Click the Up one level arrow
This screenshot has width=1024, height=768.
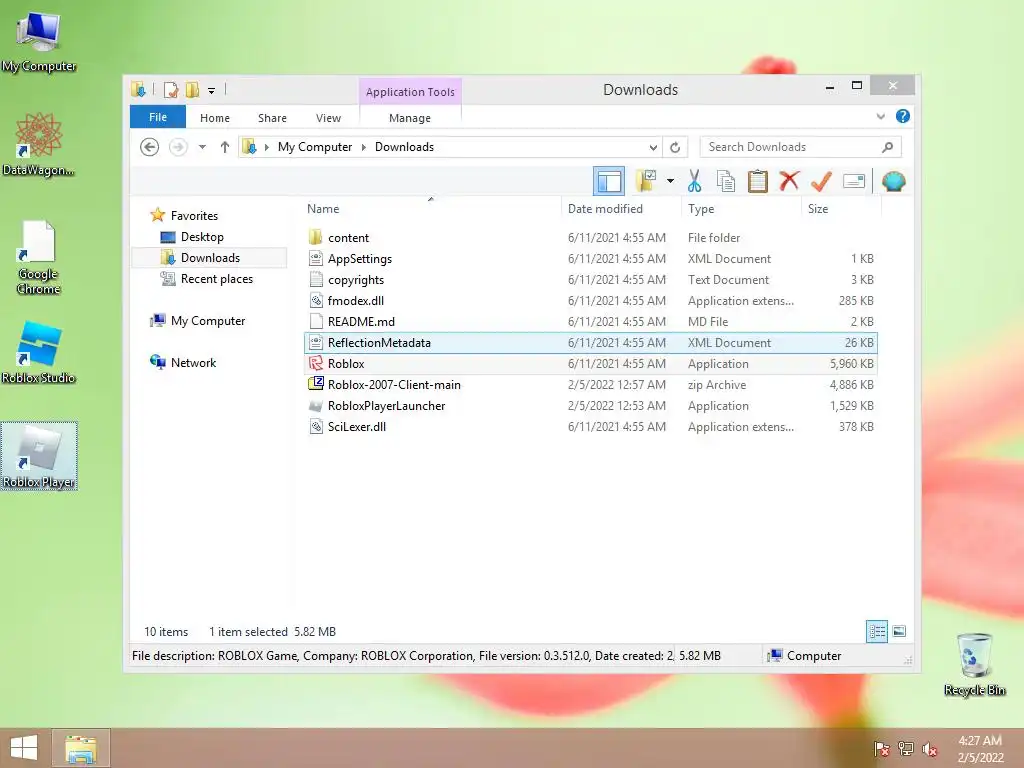click(x=225, y=147)
